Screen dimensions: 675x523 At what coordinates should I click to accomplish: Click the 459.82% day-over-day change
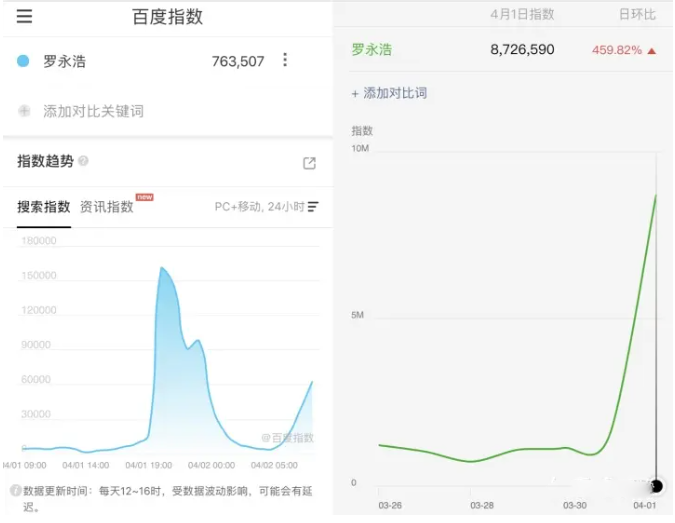coord(617,50)
